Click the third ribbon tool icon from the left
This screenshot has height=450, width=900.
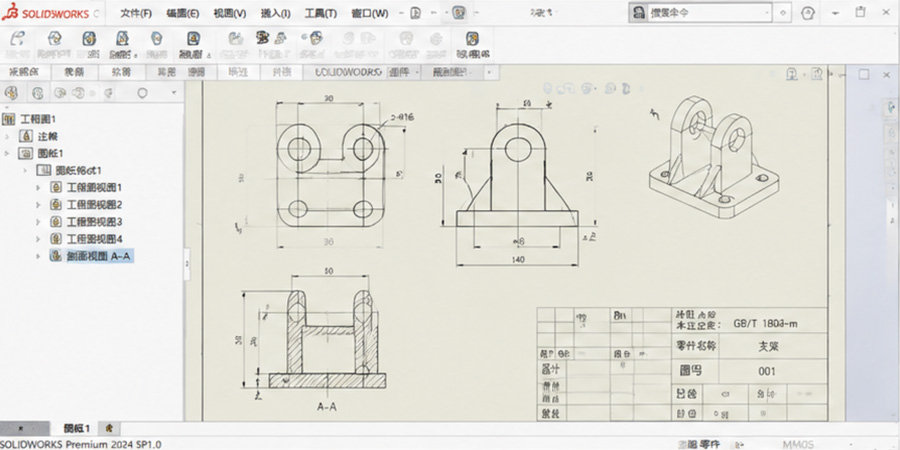coord(89,39)
